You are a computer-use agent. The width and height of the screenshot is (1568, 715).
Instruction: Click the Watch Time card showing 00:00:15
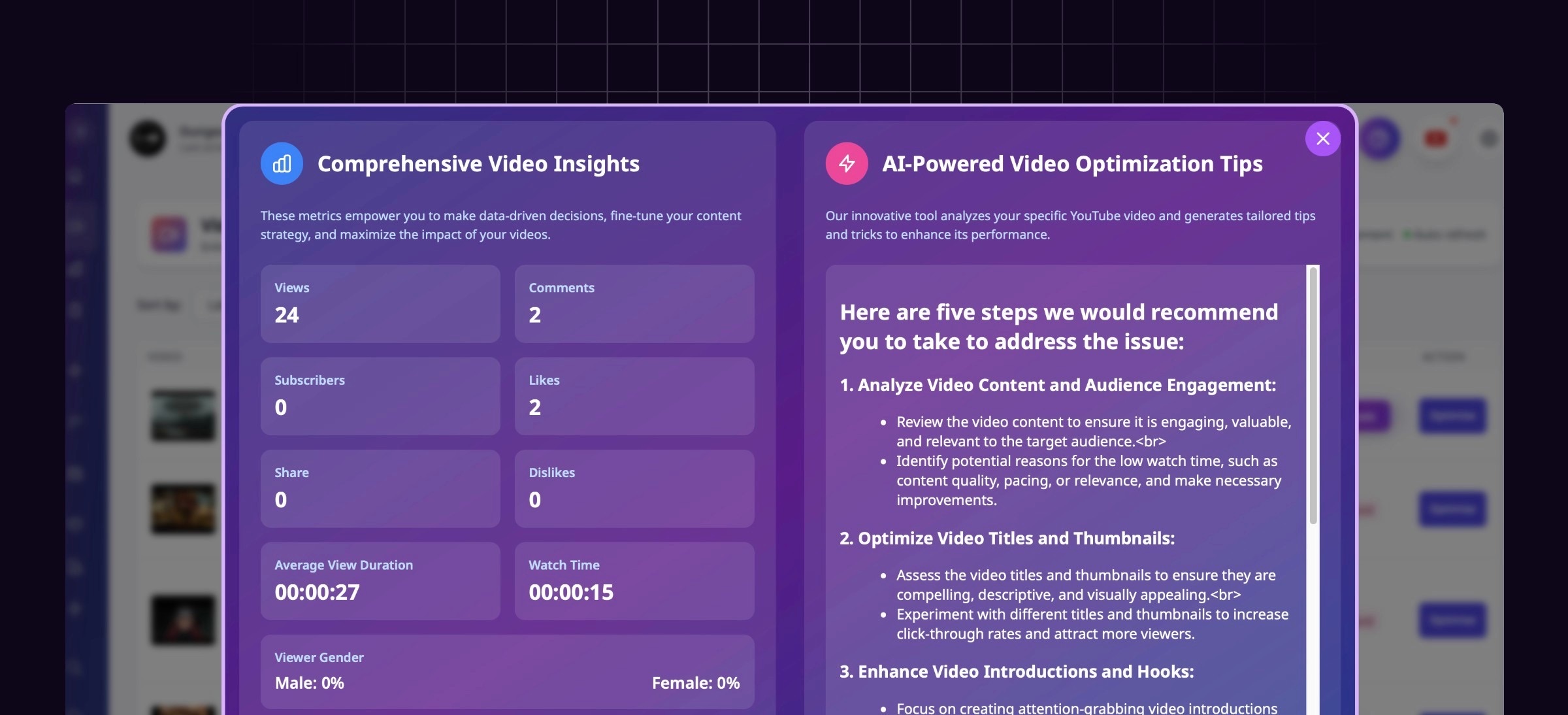pyautogui.click(x=634, y=580)
